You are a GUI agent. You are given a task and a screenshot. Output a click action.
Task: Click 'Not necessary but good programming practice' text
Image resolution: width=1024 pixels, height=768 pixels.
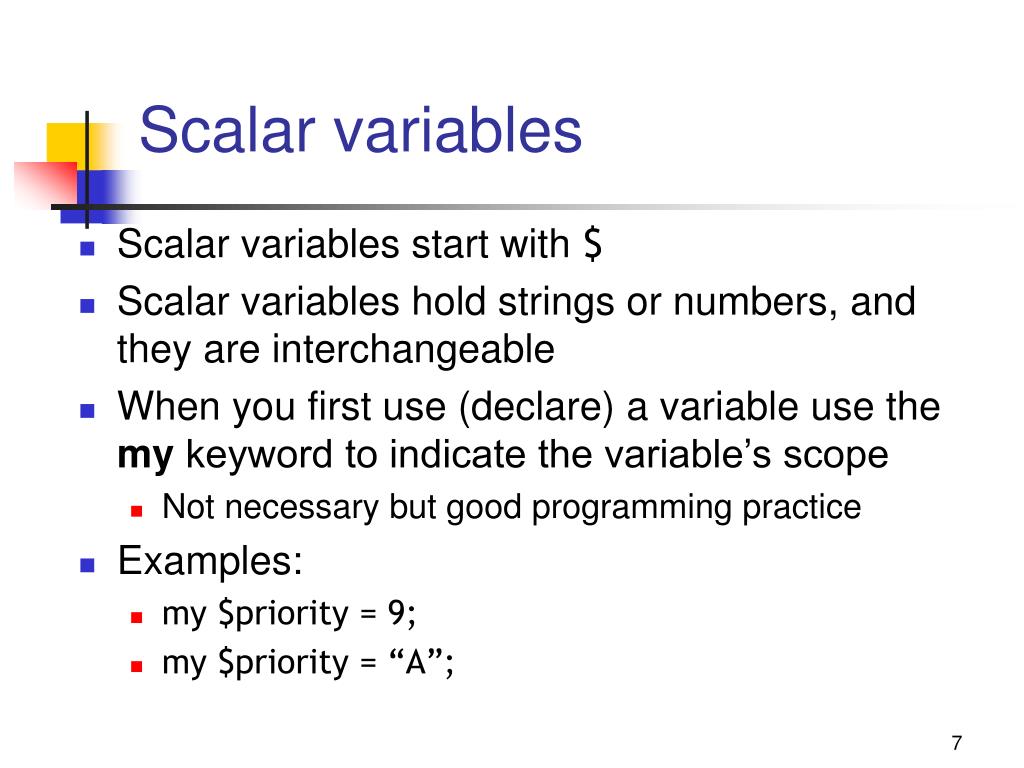coord(511,507)
